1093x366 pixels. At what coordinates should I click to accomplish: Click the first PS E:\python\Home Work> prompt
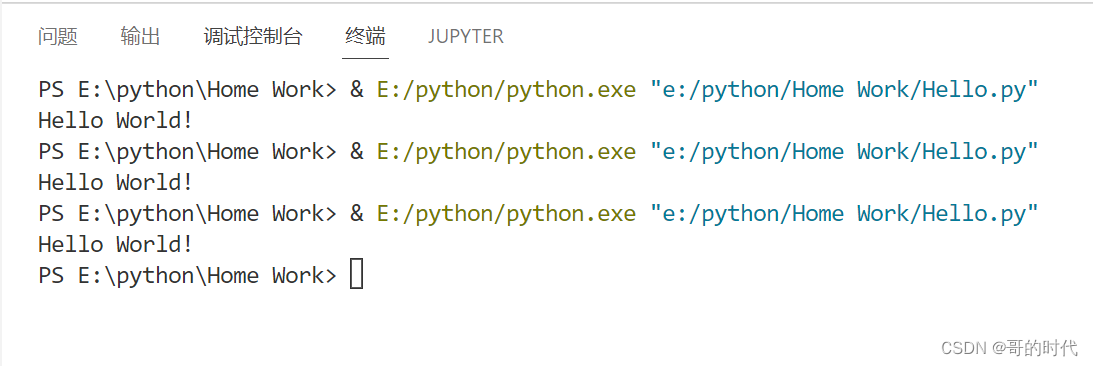click(x=188, y=90)
